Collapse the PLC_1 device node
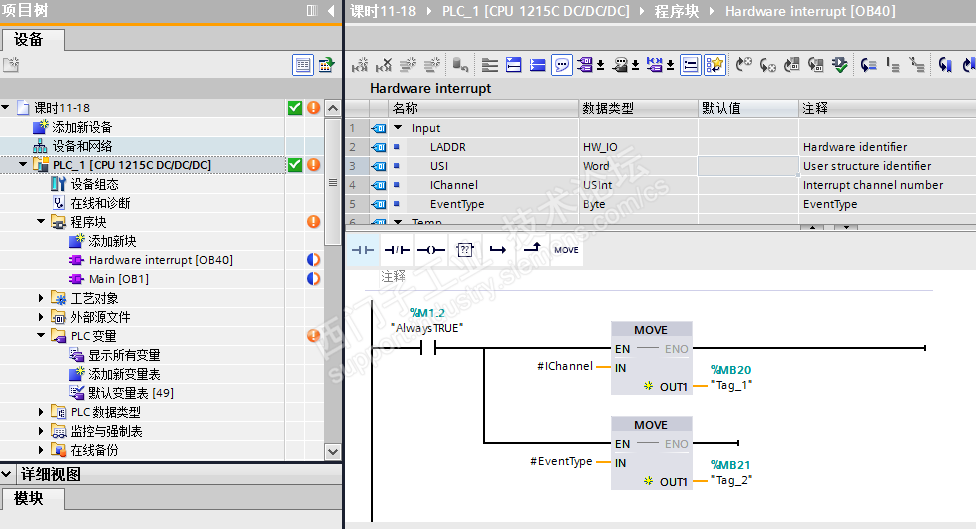Image resolution: width=976 pixels, height=529 pixels. 23,164
